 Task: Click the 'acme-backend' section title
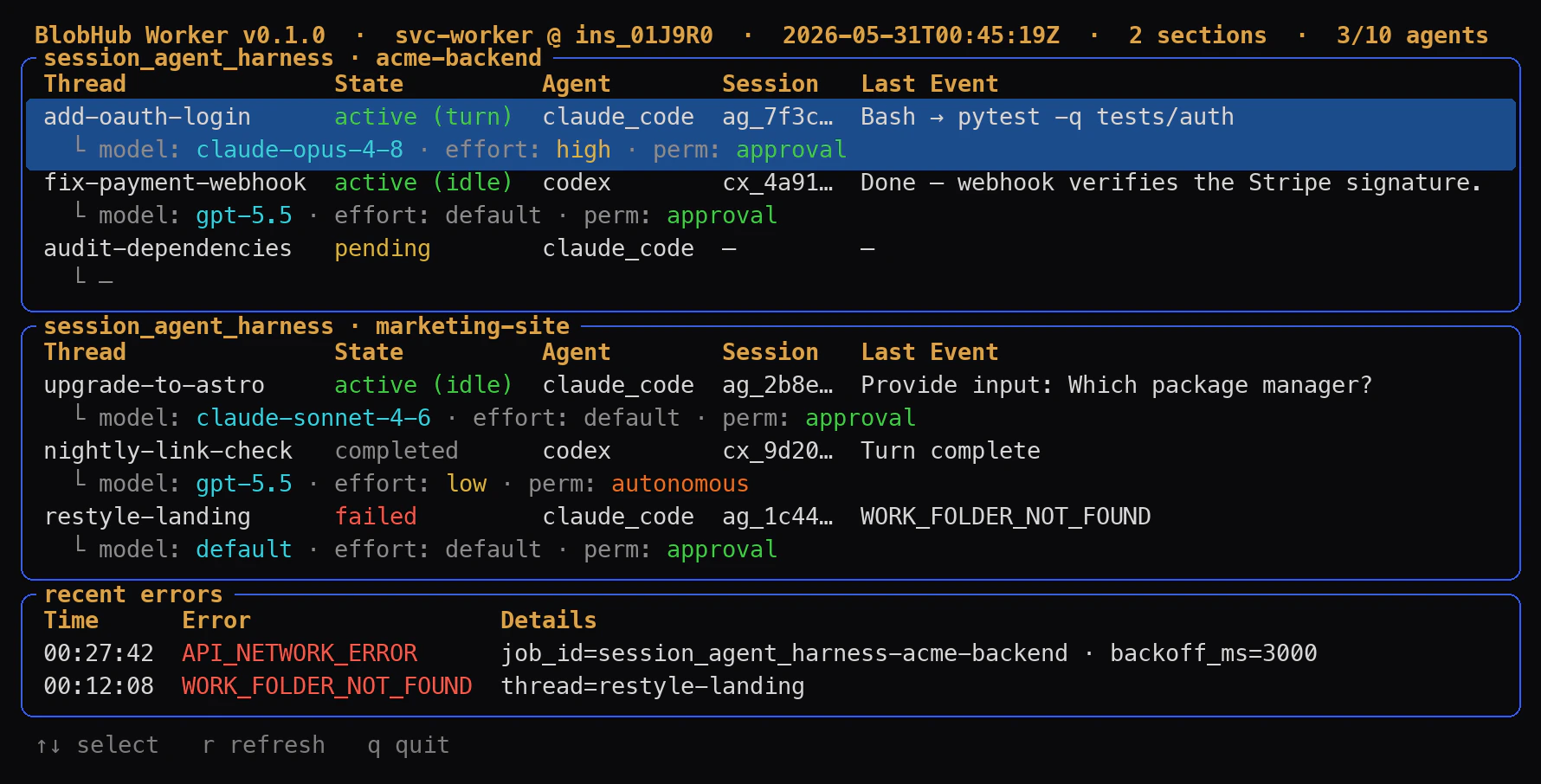point(459,58)
